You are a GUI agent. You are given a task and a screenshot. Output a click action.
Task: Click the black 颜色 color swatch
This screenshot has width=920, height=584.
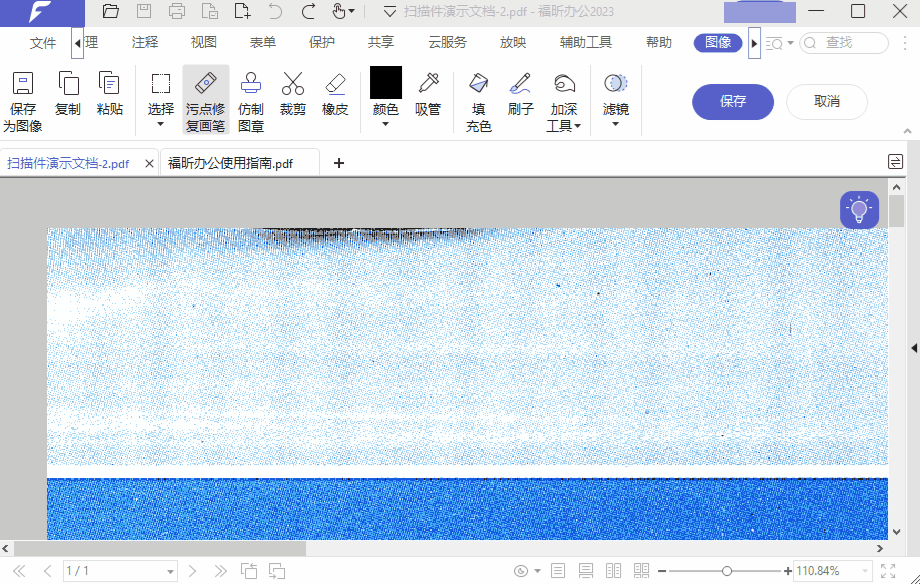pyautogui.click(x=385, y=83)
